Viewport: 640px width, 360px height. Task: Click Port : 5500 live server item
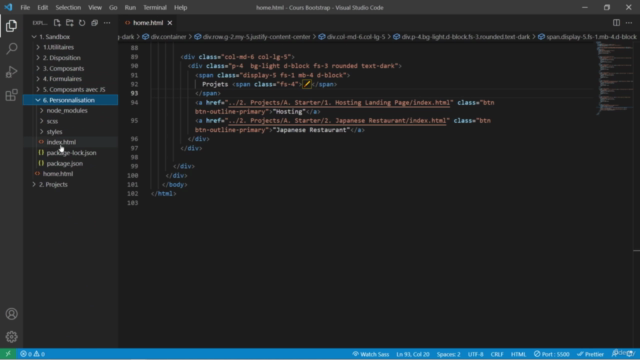pos(551,354)
